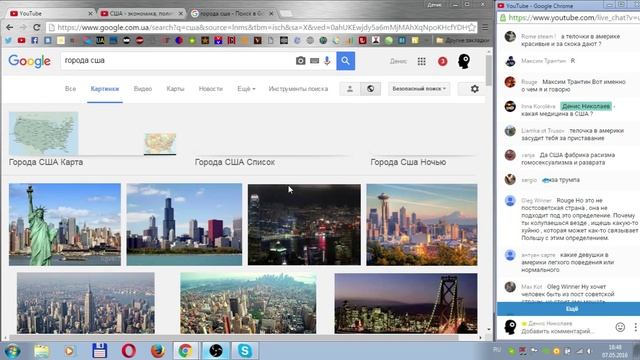Click 'Города США Карта' suggestion
Image resolution: width=640 pixels, height=360 pixels.
pos(46,162)
